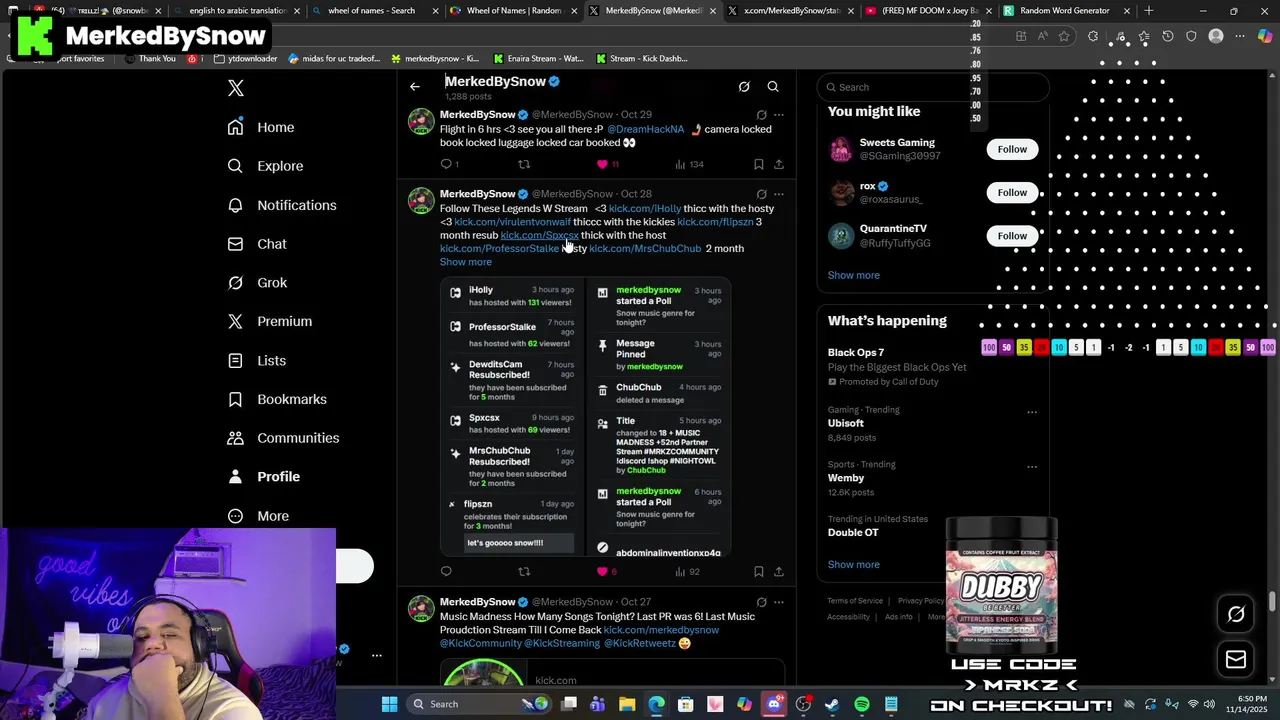
Task: Open the @KickStreaming mention
Action: (x=562, y=643)
